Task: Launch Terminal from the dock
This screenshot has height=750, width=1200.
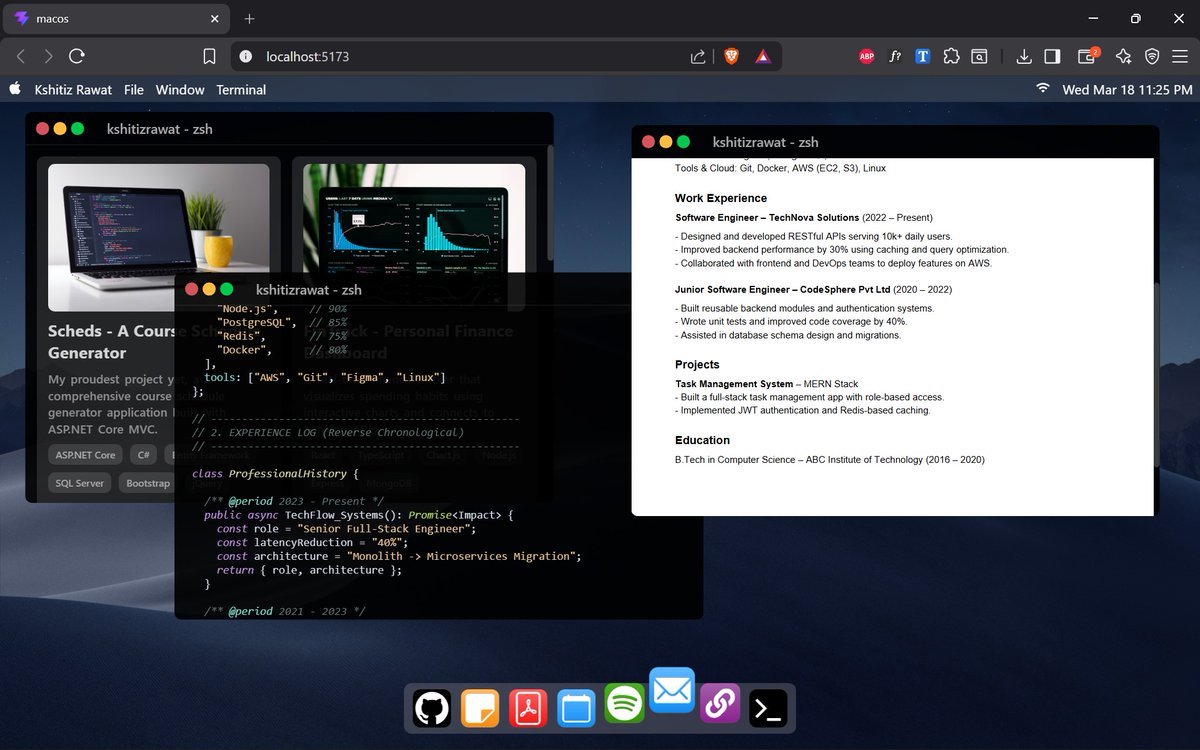Action: coord(769,709)
